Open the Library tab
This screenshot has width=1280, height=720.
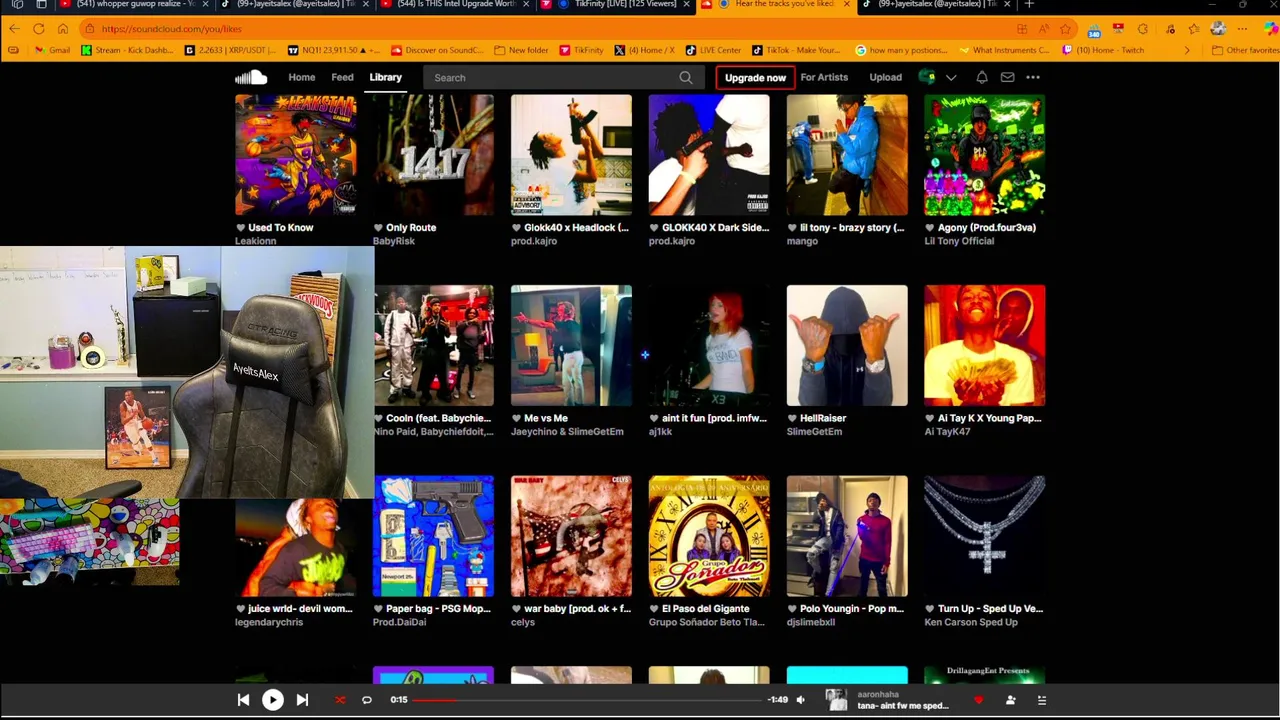(x=385, y=77)
